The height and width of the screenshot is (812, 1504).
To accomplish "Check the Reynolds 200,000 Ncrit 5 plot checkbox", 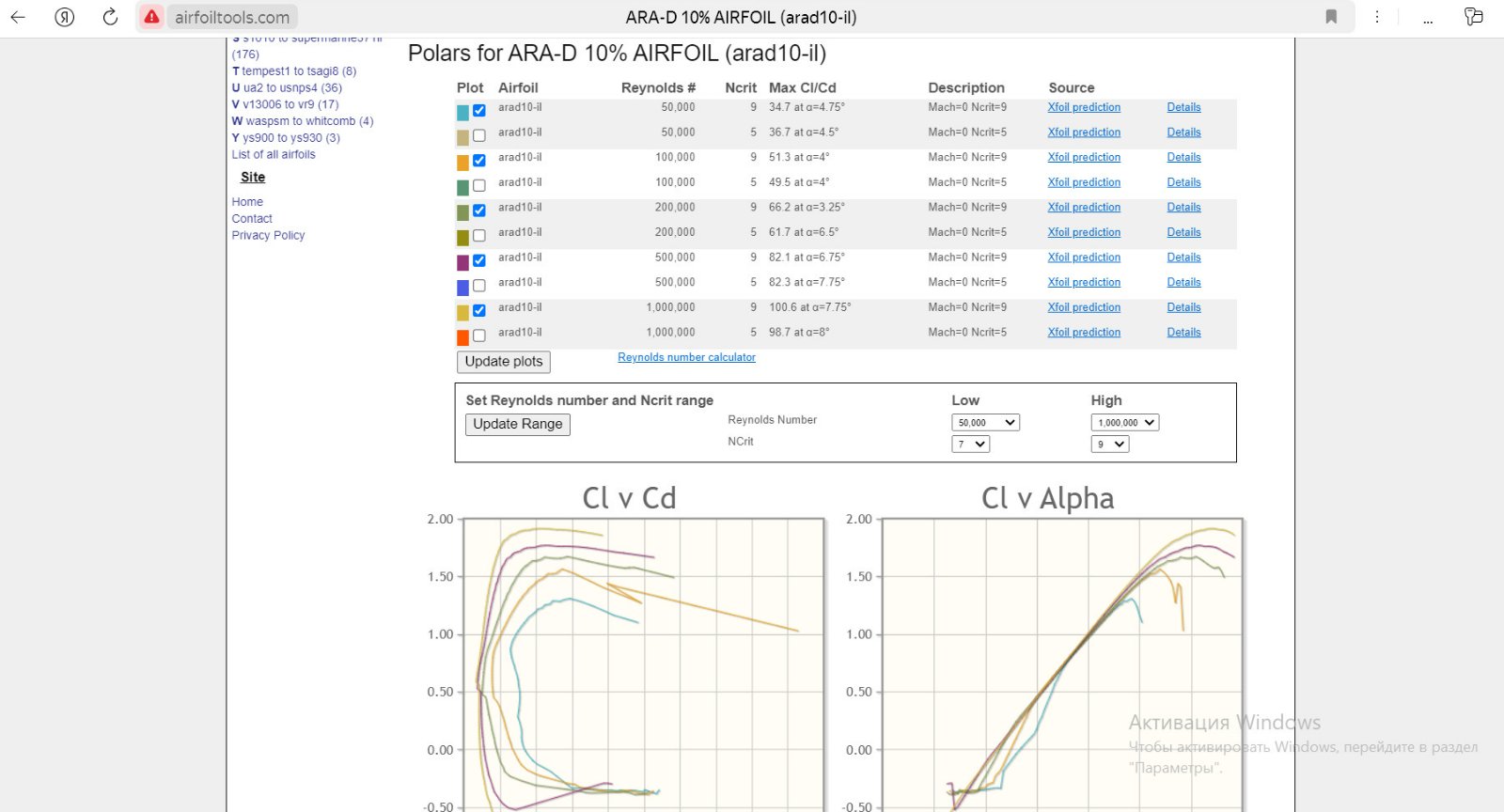I will tap(479, 236).
